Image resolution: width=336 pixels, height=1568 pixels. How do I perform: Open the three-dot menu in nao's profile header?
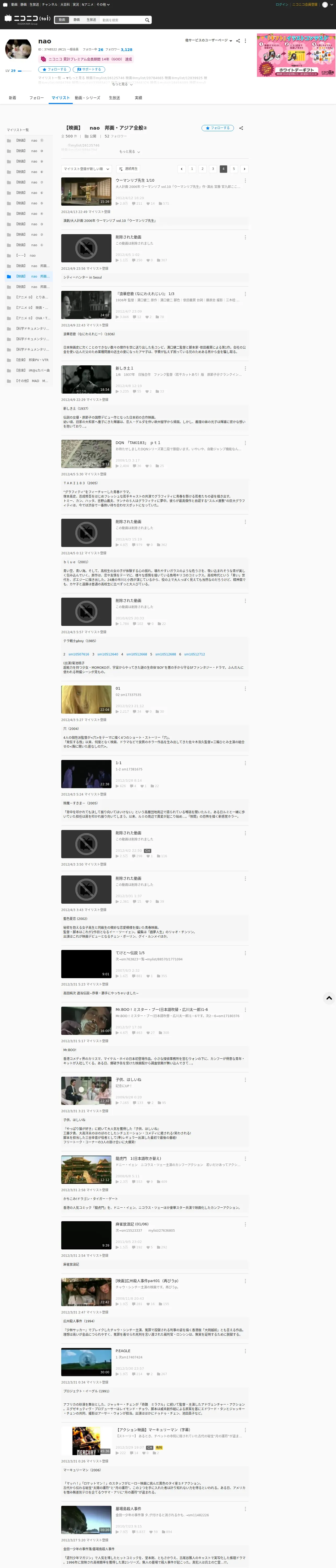tap(245, 41)
